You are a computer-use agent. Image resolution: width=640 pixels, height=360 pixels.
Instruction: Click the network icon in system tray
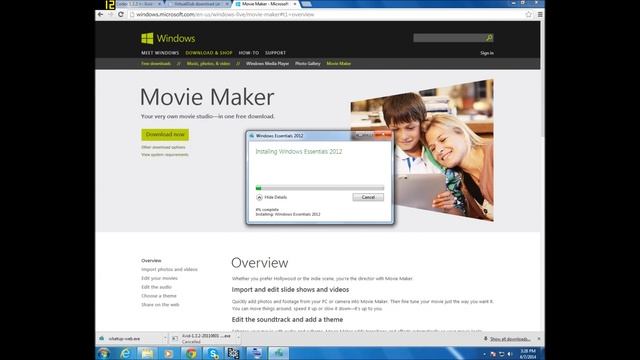[x=501, y=354]
